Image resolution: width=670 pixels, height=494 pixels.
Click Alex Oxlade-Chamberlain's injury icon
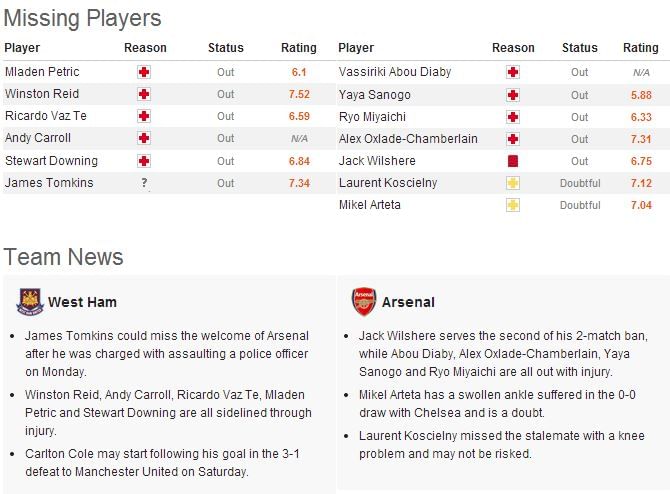coord(513,139)
